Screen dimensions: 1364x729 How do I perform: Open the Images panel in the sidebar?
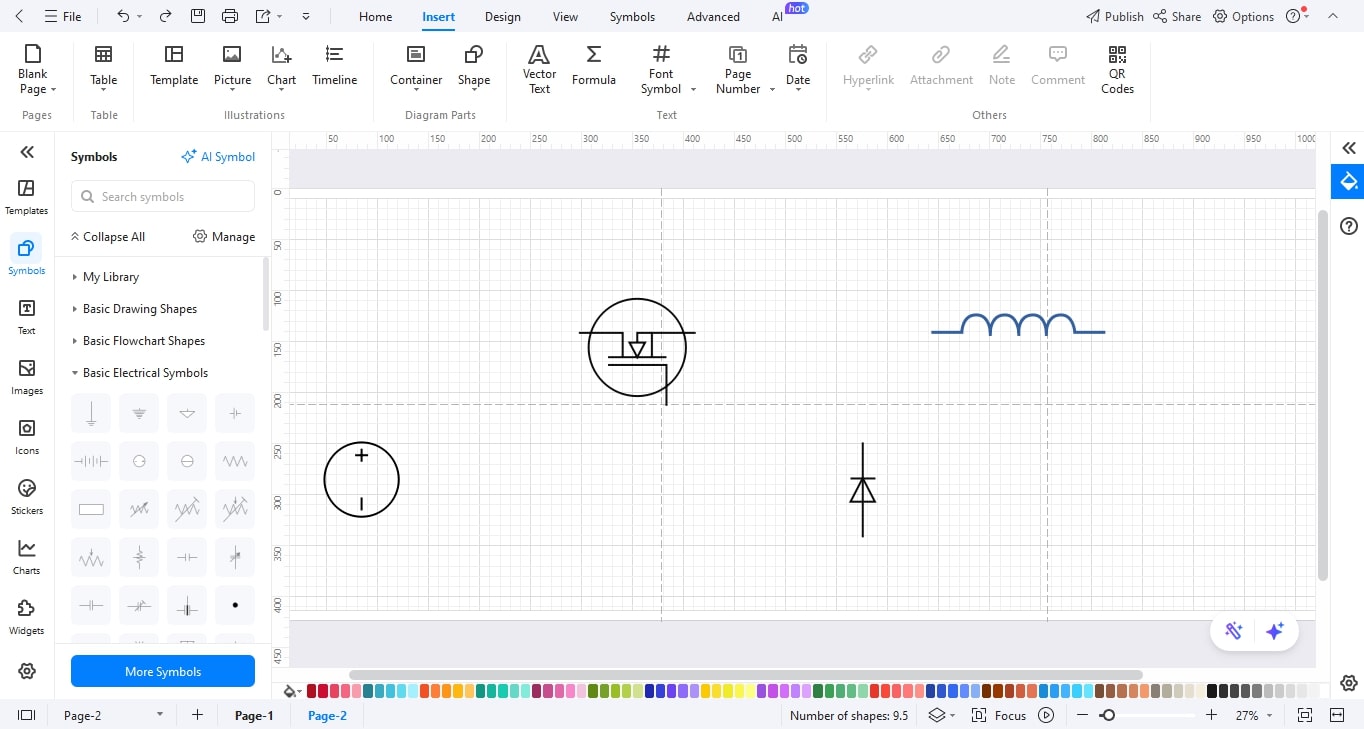(x=26, y=375)
